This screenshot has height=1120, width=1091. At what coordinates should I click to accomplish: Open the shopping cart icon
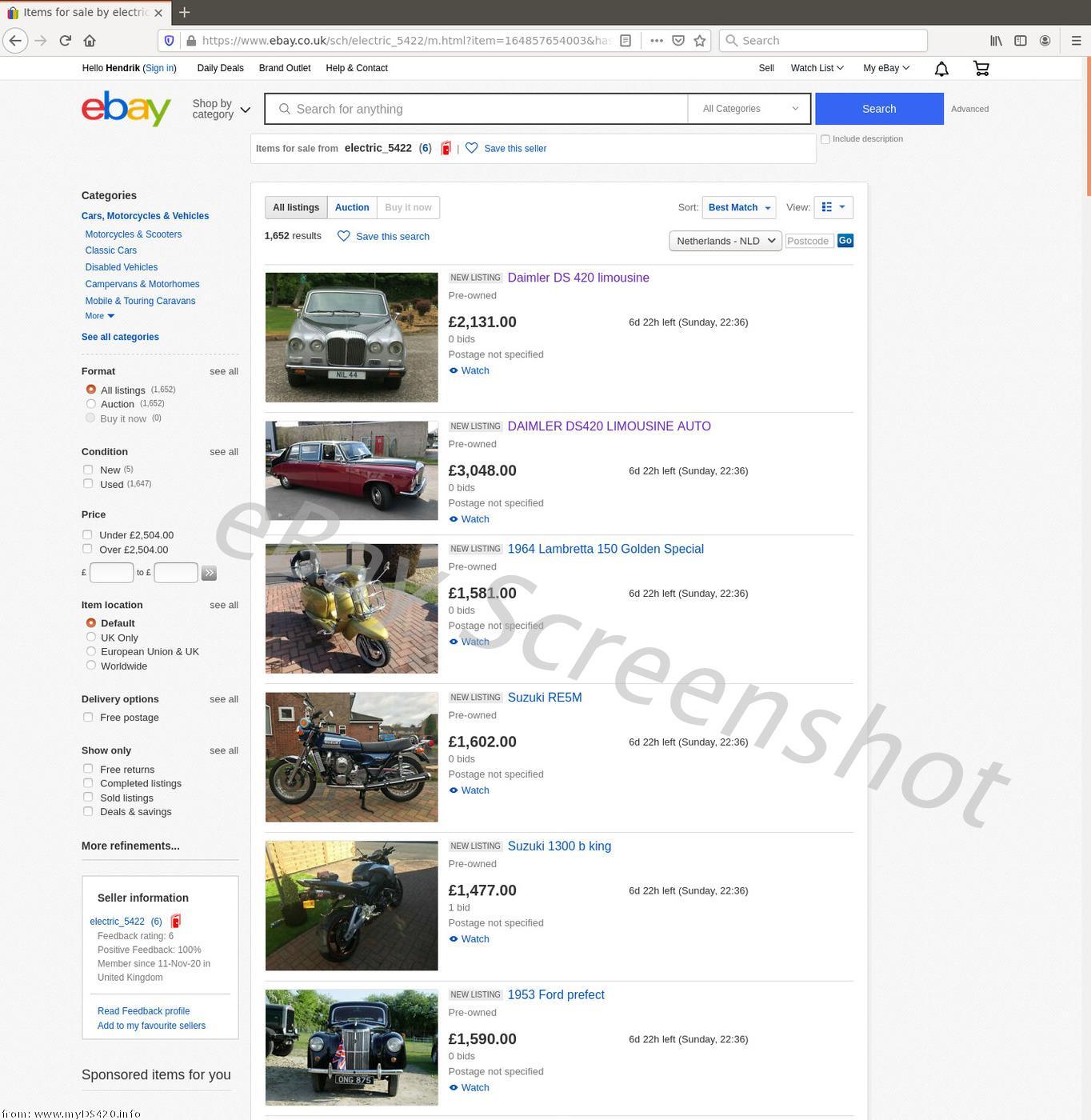point(981,69)
